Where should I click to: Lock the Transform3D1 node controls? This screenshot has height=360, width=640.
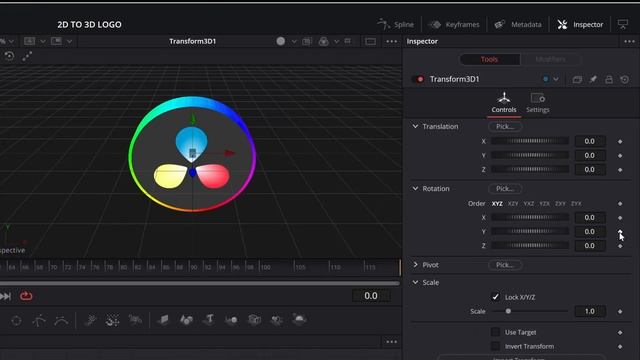coord(609,80)
